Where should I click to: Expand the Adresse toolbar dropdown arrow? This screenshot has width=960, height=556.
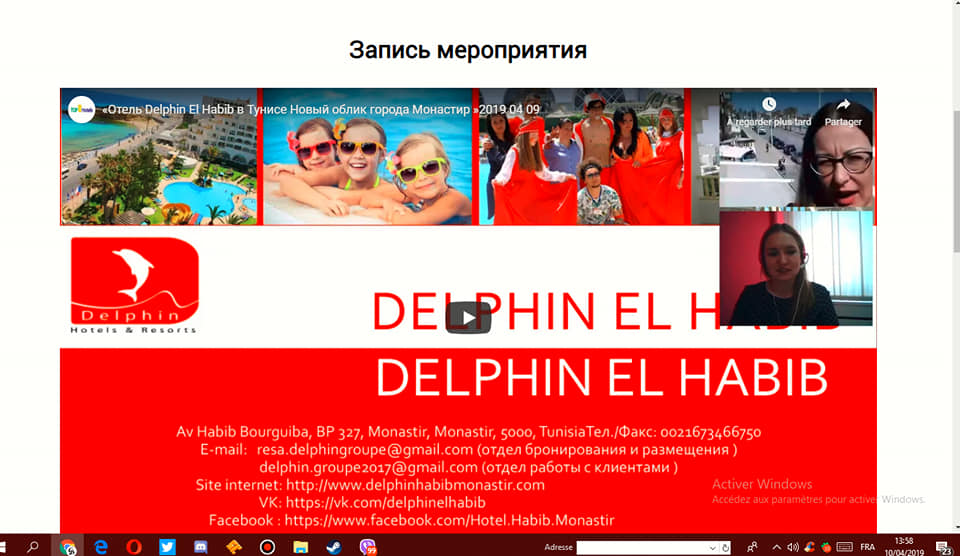tap(713, 547)
